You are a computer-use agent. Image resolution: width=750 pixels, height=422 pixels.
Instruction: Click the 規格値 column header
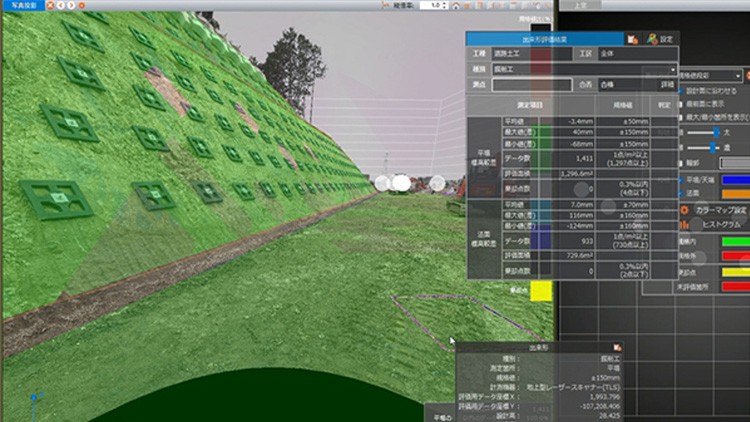[x=622, y=105]
